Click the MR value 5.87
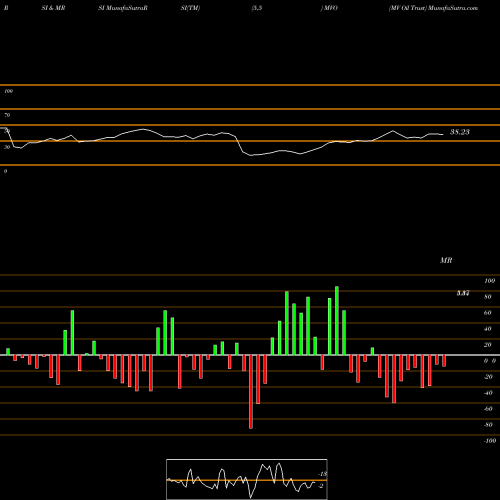This screenshot has height=500, width=500. click(x=463, y=293)
